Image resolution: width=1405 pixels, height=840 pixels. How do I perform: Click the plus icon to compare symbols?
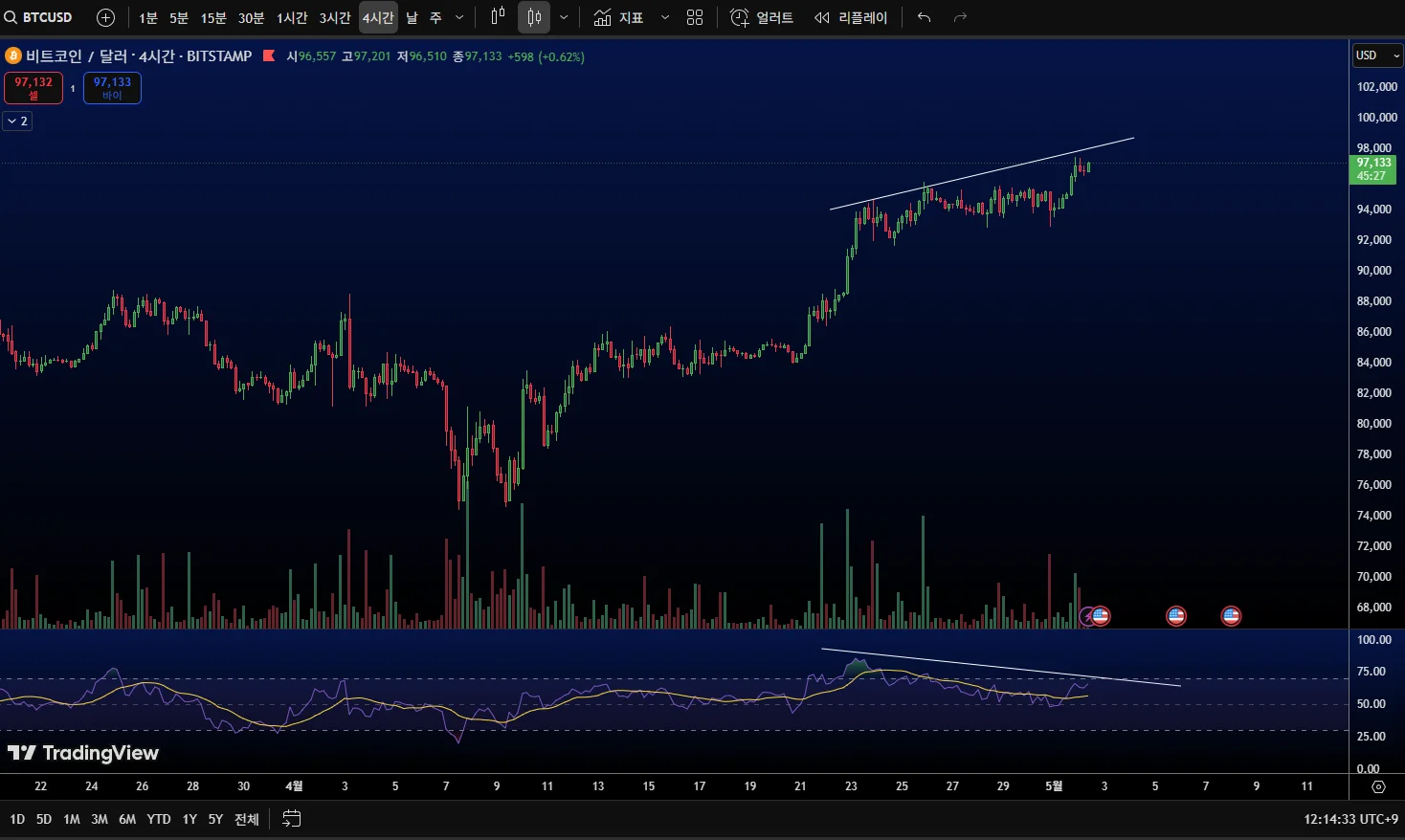[x=106, y=17]
